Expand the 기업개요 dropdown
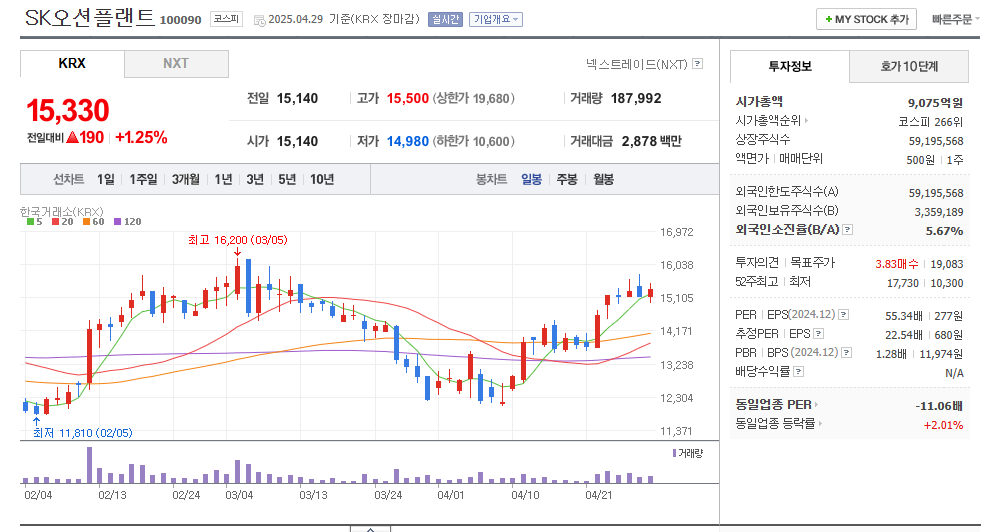Viewport: 987px width, 532px height. [x=495, y=20]
